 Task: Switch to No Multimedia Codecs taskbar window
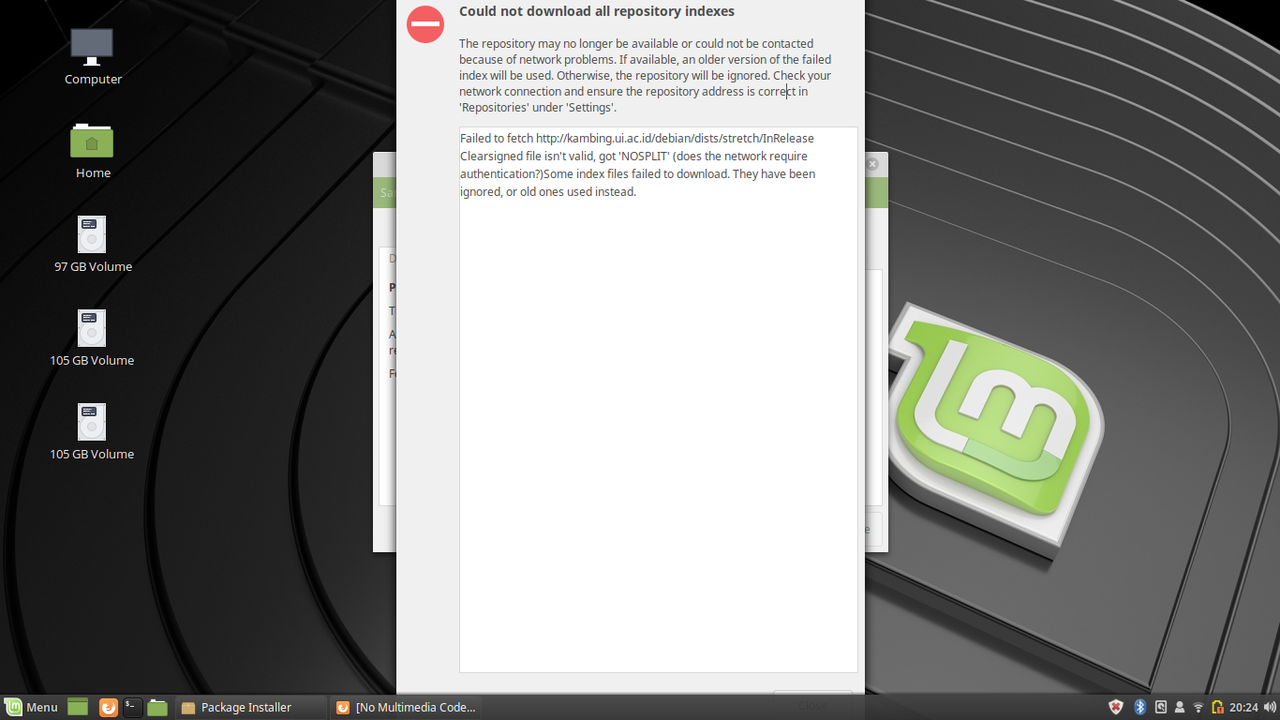[x=406, y=707]
